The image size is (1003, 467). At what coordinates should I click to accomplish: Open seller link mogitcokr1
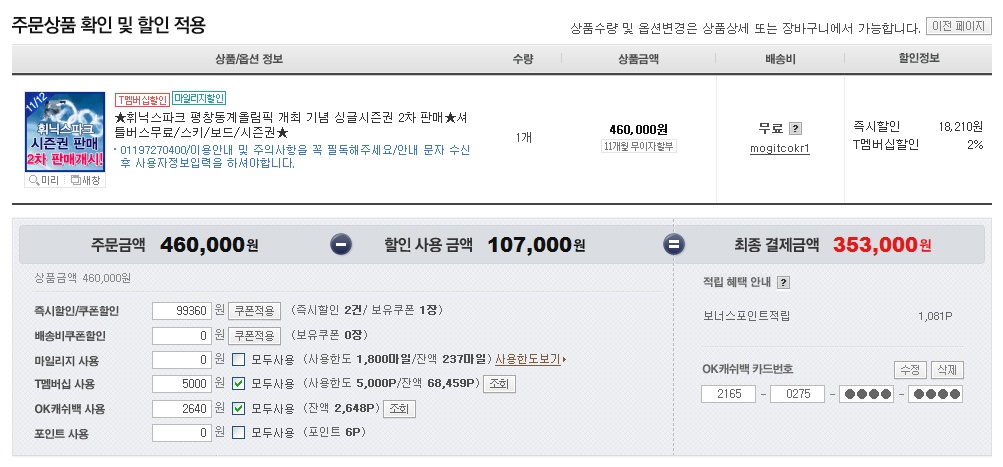pyautogui.click(x=780, y=148)
